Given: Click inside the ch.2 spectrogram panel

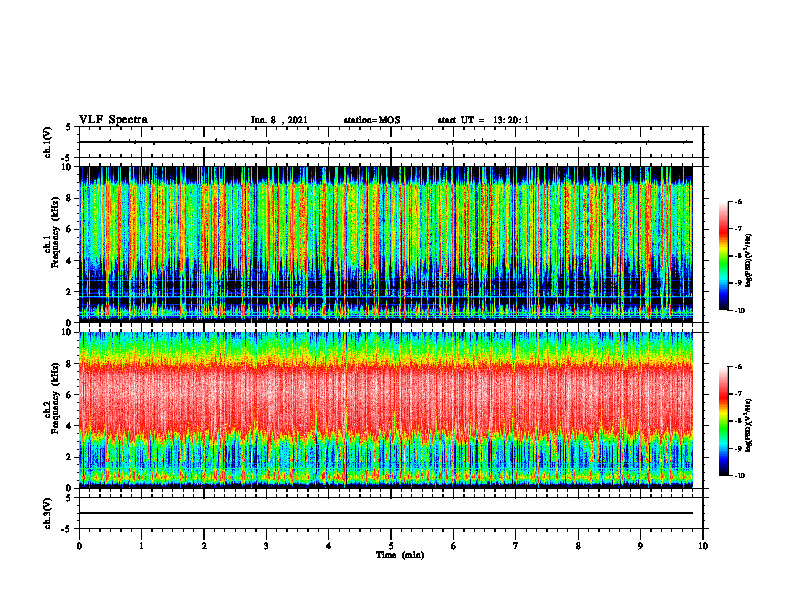Looking at the screenshot, I should 386,410.
